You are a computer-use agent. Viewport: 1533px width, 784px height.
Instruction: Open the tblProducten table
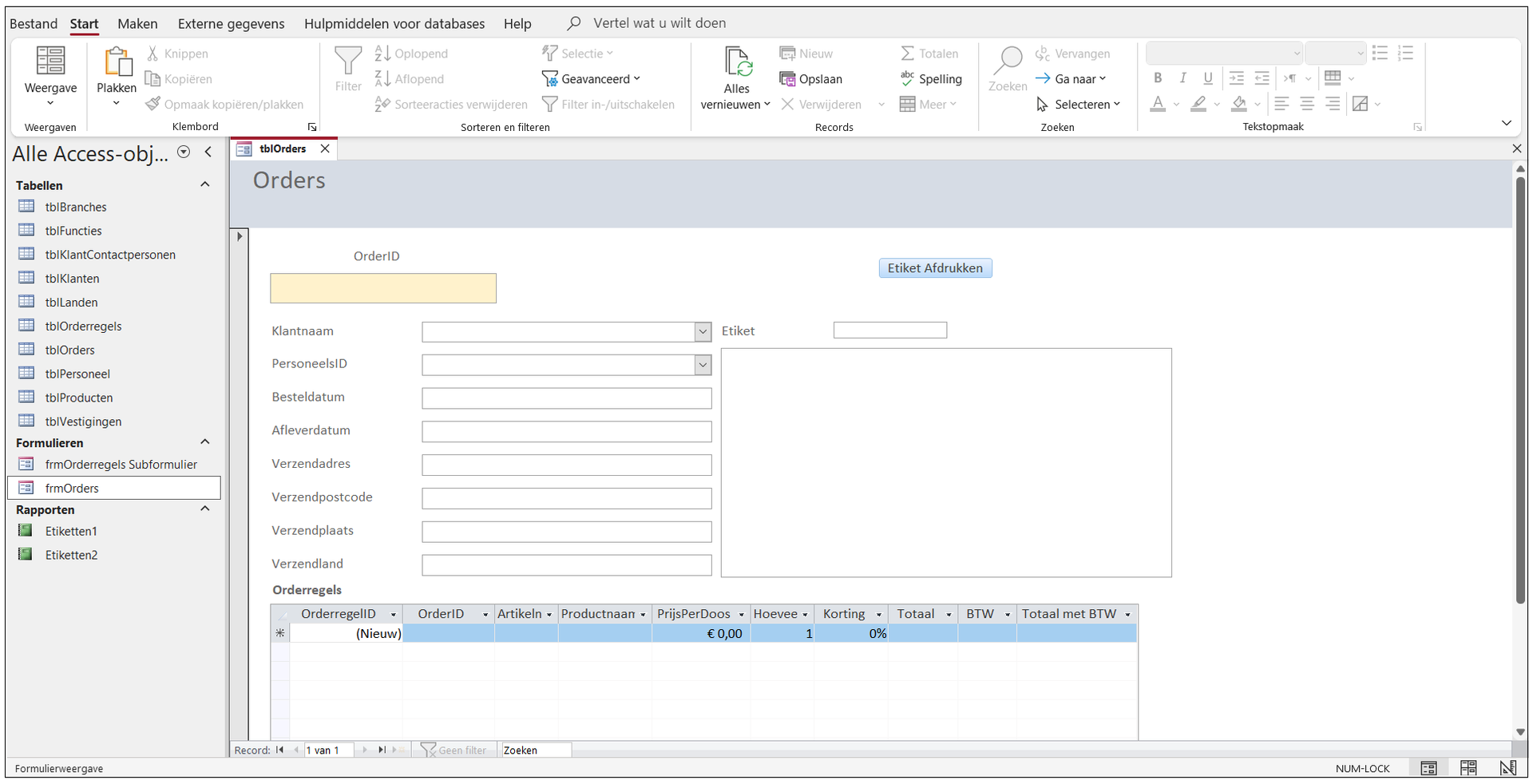coord(79,398)
